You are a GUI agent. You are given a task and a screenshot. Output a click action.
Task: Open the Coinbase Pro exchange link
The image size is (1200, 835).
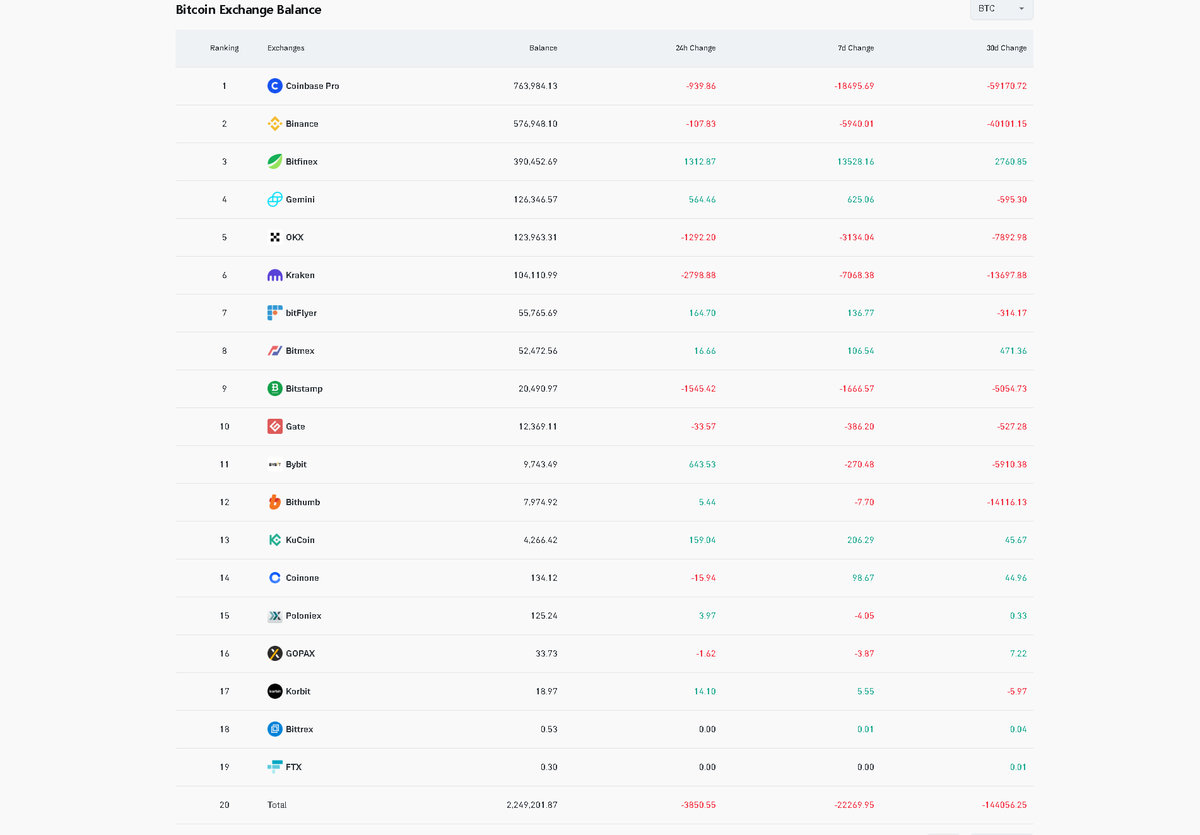tap(312, 86)
